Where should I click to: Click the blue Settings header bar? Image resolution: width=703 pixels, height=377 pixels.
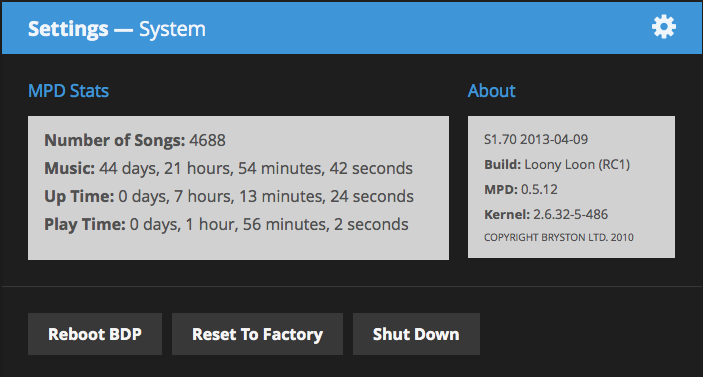coord(352,28)
